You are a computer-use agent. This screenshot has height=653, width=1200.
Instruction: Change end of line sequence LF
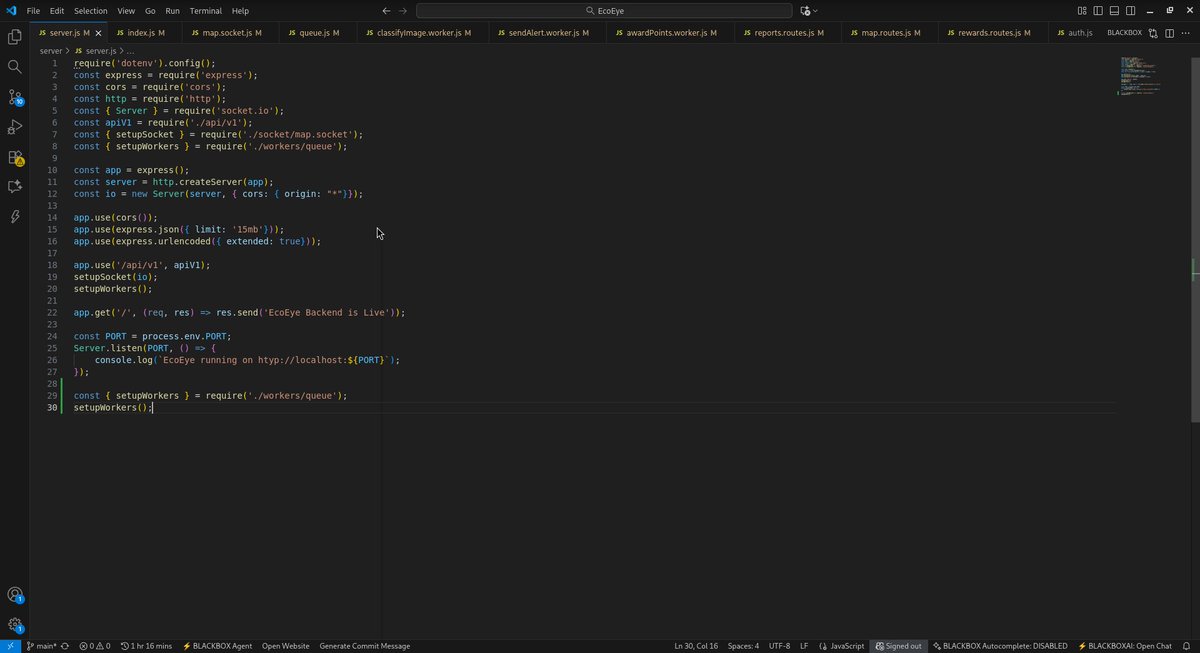point(804,646)
